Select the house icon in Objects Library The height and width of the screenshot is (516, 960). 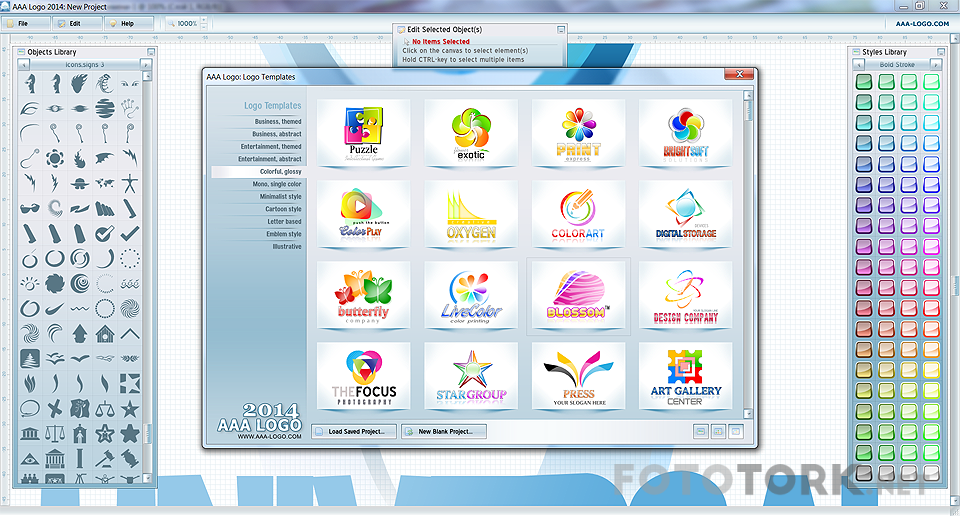[x=105, y=334]
